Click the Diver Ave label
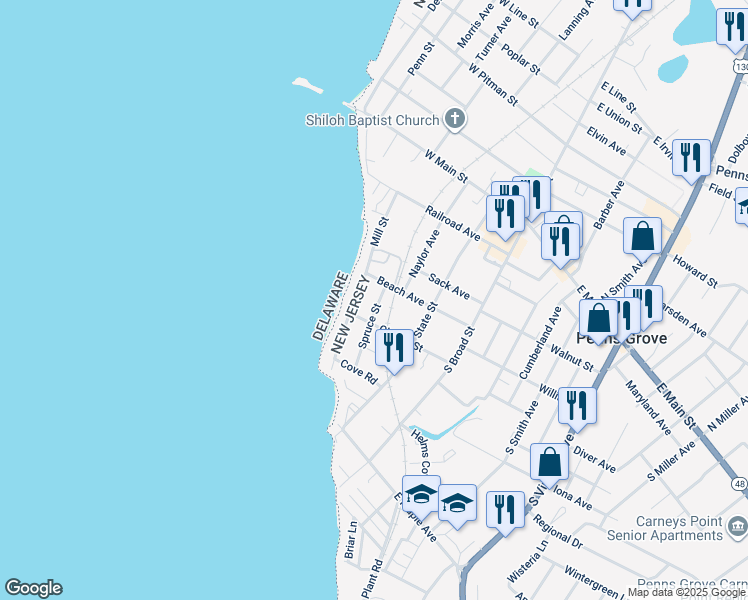The height and width of the screenshot is (600, 748). point(594,459)
